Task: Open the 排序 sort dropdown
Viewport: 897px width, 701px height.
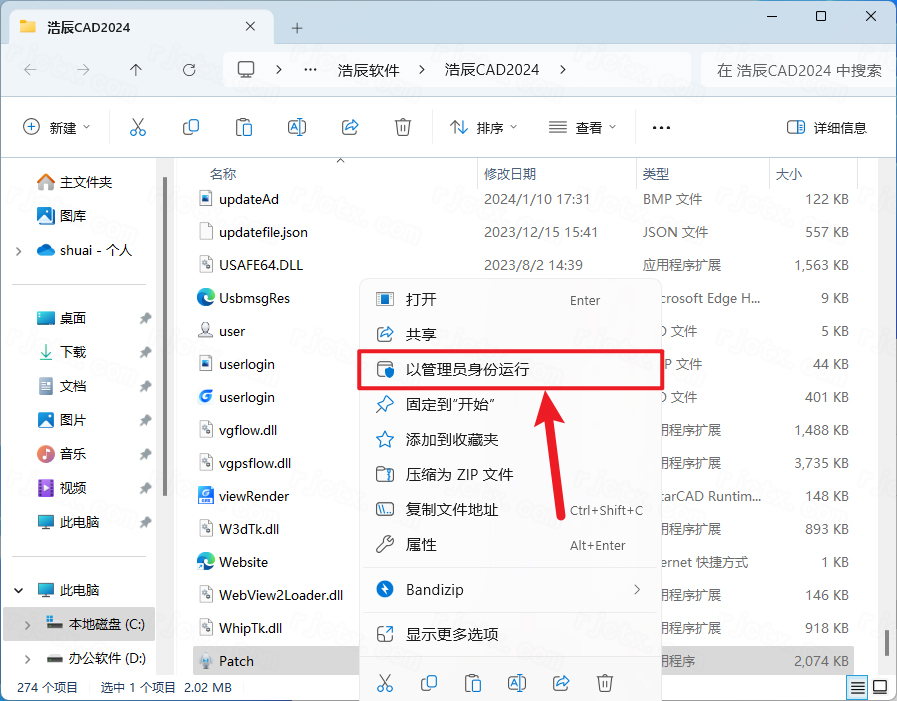Action: [484, 127]
